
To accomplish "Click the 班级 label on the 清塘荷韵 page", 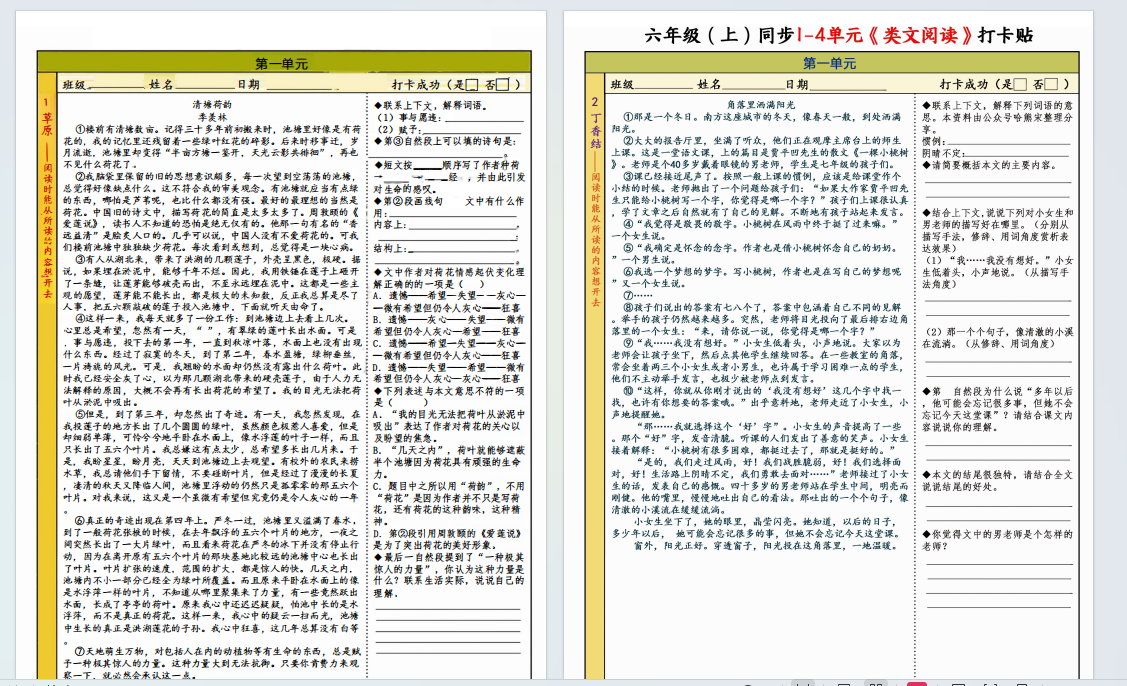I will click(x=74, y=85).
